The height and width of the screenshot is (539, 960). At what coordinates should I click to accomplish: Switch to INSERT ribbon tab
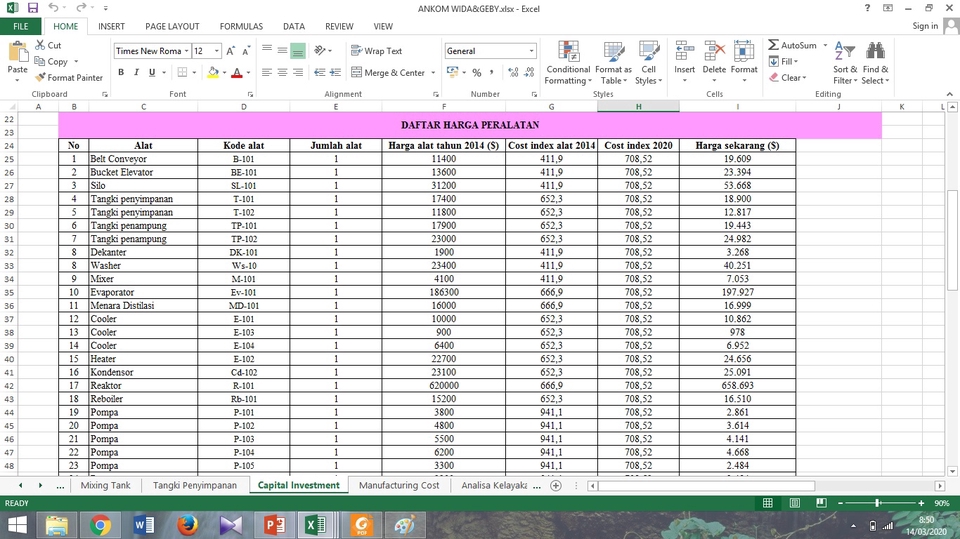click(x=111, y=26)
